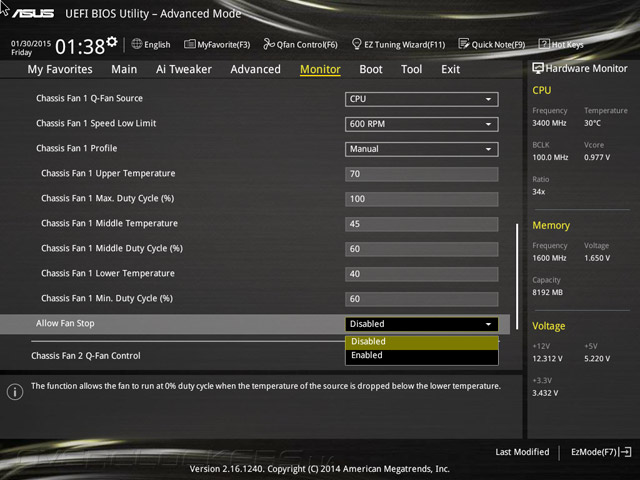Click Last Modified

tap(522, 452)
